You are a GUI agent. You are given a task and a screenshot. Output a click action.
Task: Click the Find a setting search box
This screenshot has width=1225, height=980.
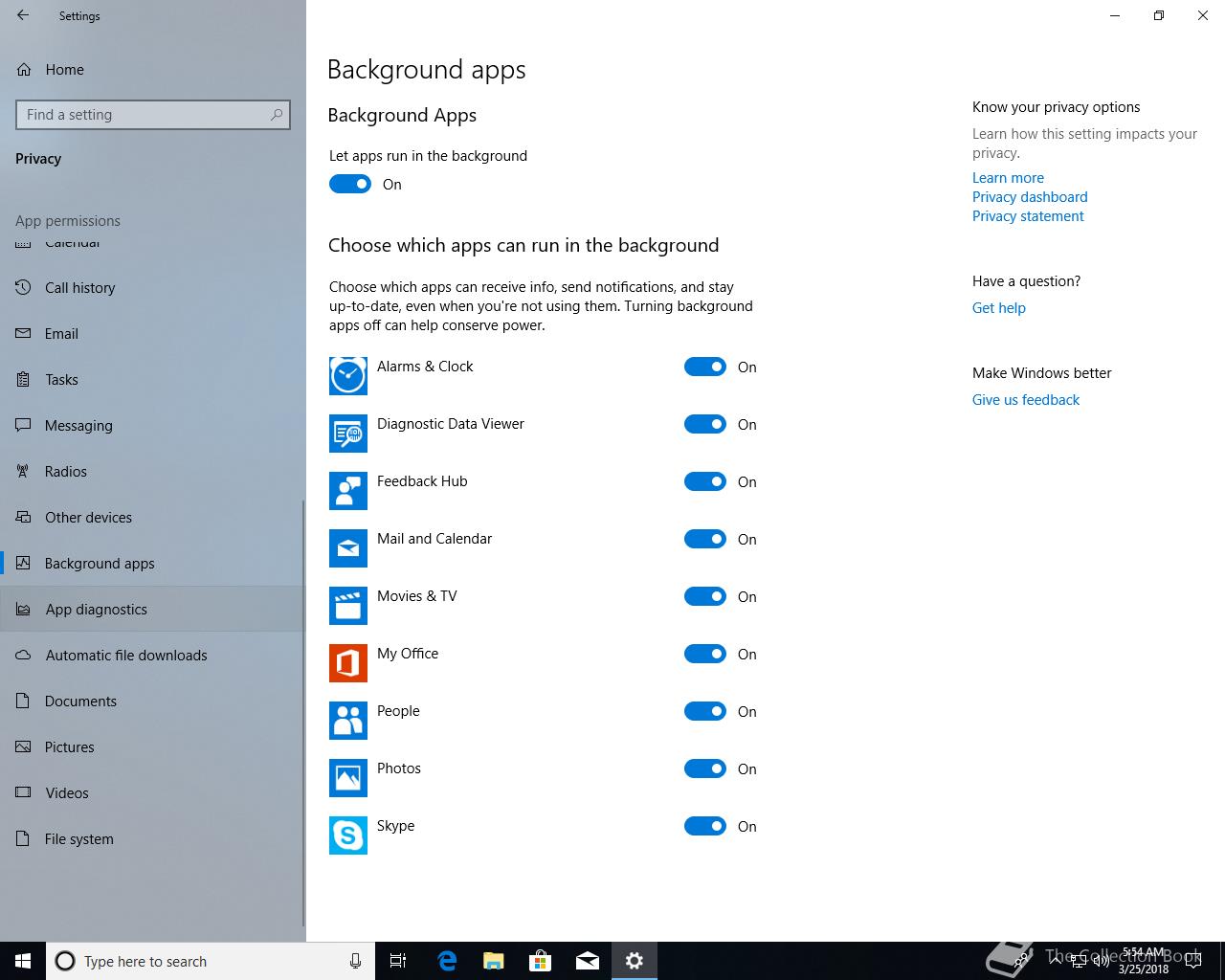pos(153,115)
